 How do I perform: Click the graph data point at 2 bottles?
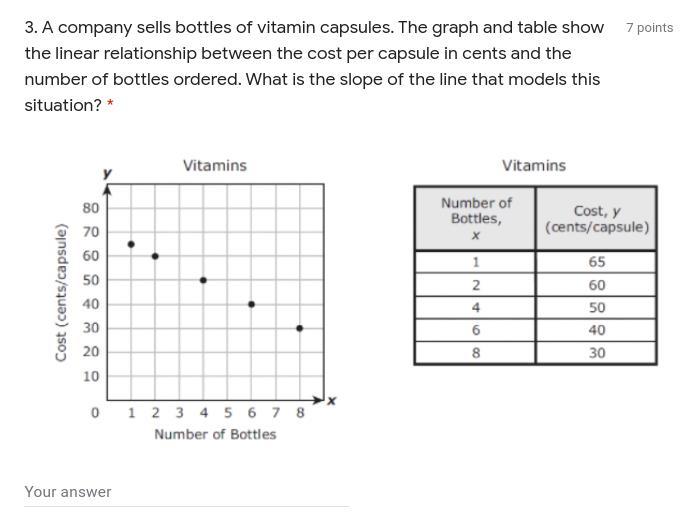[155, 256]
